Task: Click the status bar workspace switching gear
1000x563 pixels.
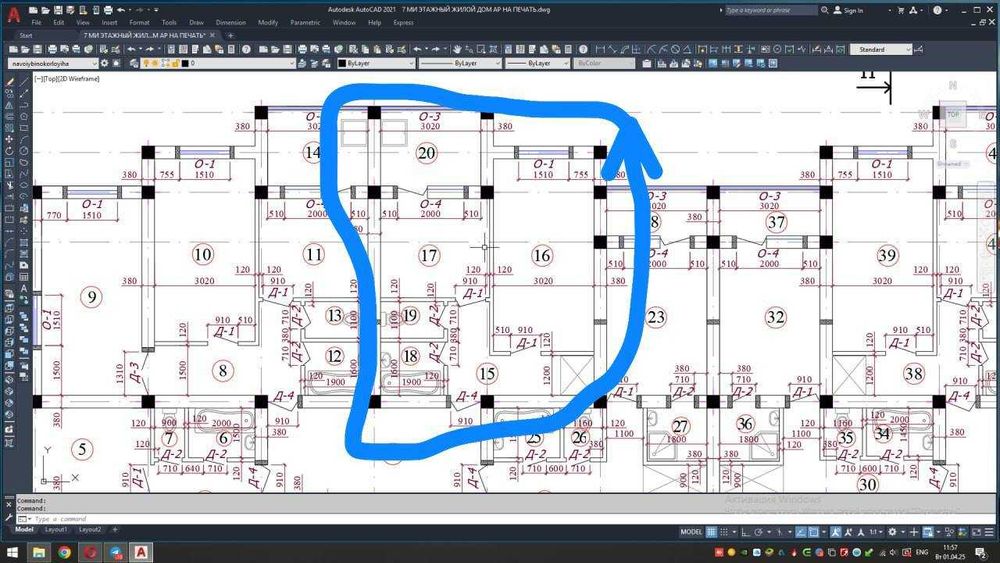Action: coord(892,532)
